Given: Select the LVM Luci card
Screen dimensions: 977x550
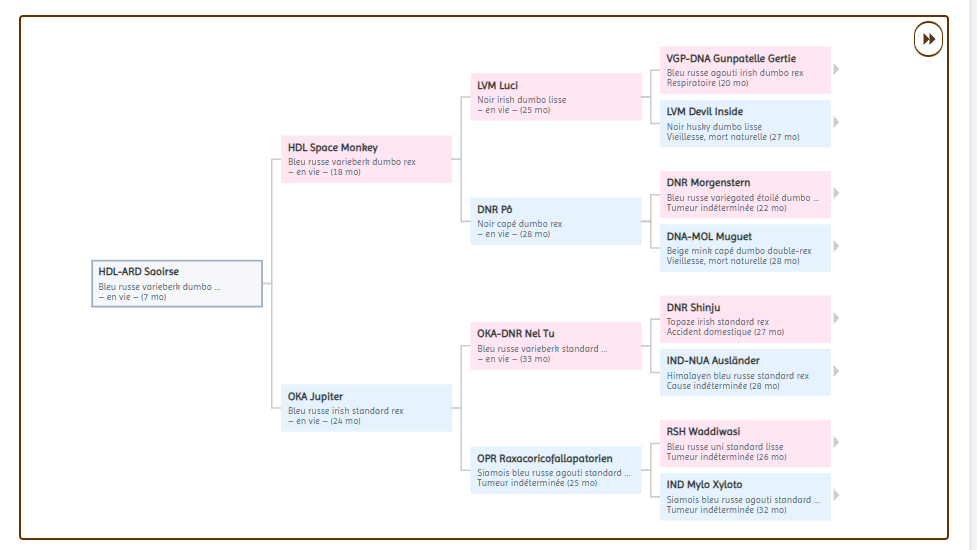Looking at the screenshot, I should click(x=556, y=97).
